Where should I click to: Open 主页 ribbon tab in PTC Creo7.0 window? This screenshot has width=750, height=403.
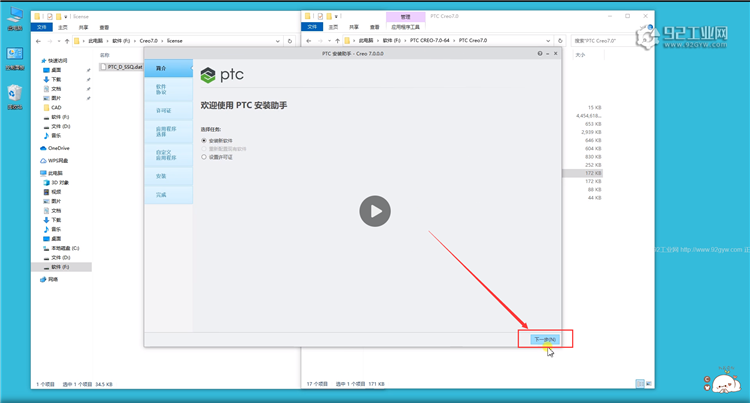pyautogui.click(x=333, y=27)
